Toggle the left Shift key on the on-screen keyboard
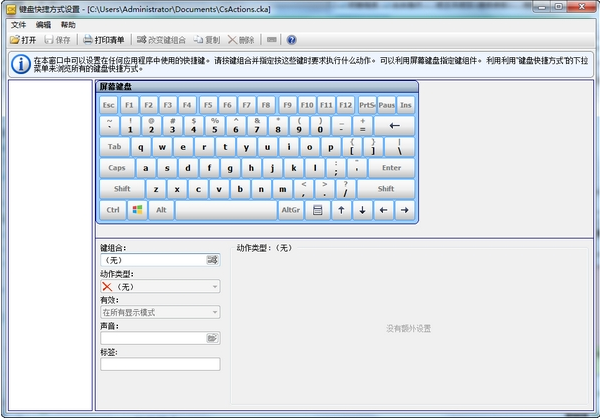The width and height of the screenshot is (600, 418). point(122,189)
